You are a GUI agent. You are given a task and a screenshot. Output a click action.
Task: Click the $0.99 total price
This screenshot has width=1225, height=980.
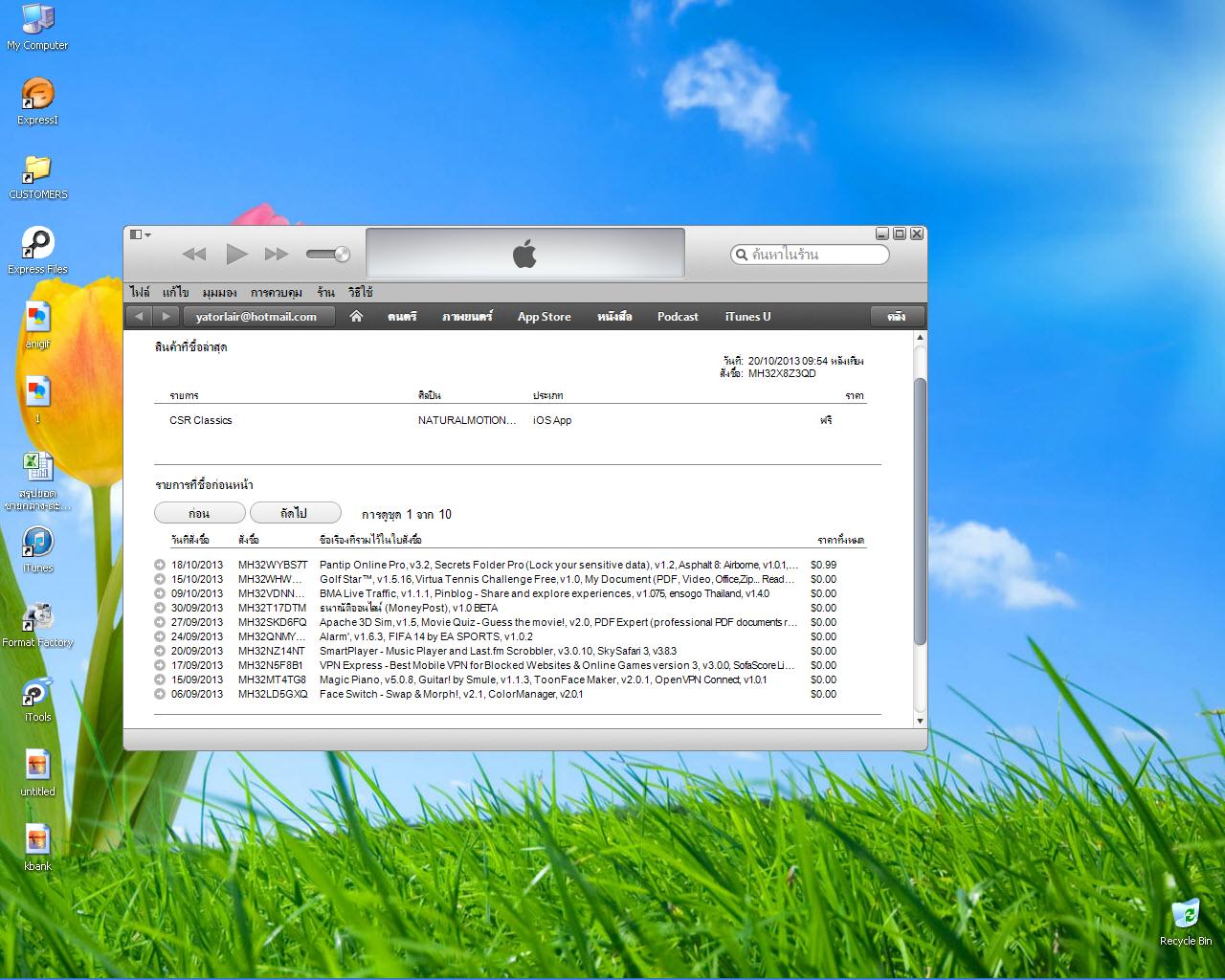(823, 565)
